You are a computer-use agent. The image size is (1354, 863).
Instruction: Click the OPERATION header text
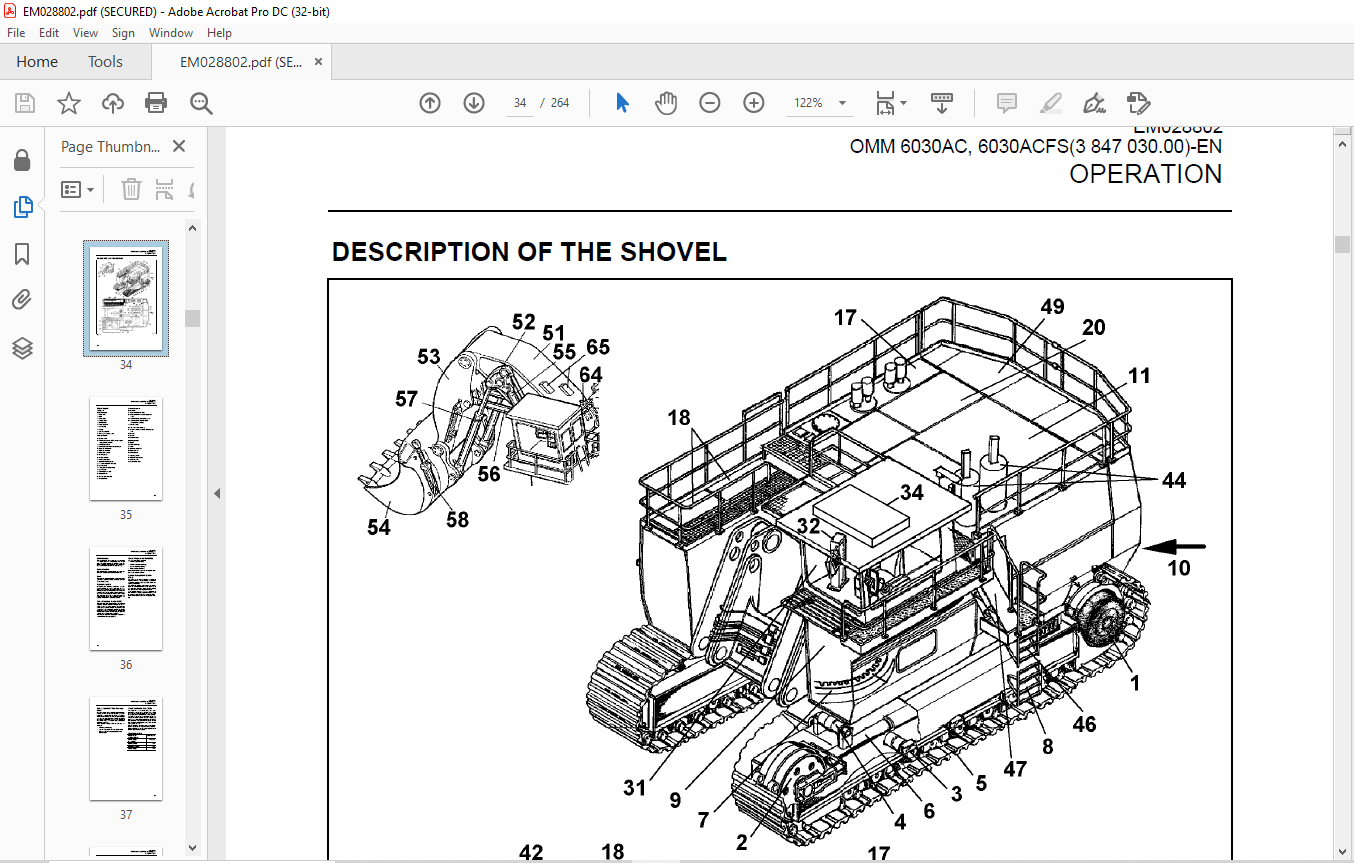point(1146,174)
